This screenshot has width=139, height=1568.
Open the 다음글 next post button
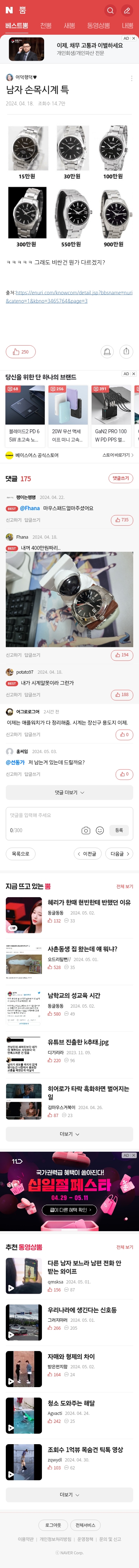click(x=120, y=854)
